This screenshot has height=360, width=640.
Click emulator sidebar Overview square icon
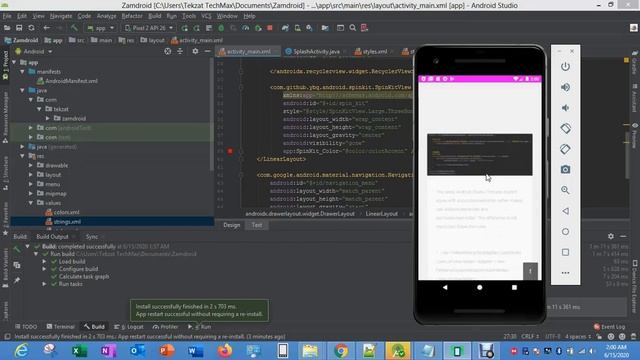point(565,252)
